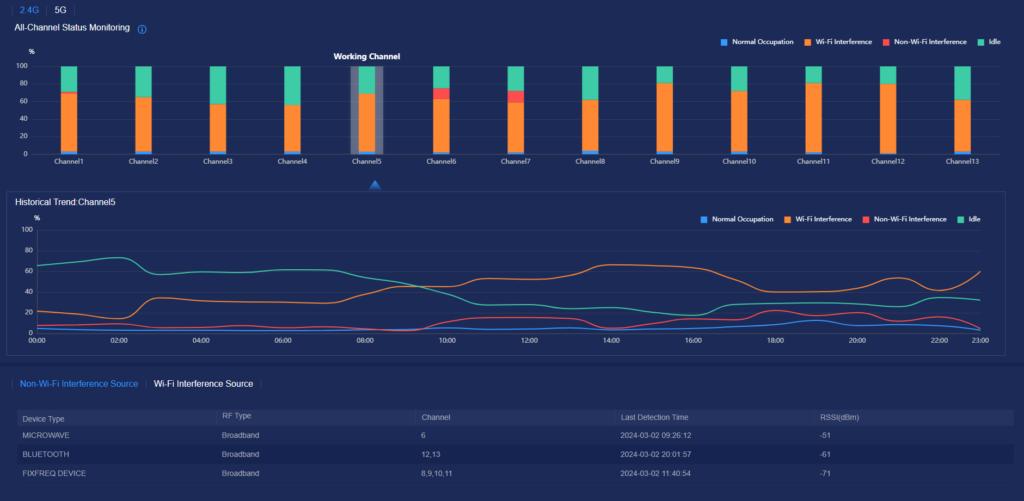The width and height of the screenshot is (1024, 501).
Task: Open the Wi-Fi Interference Source tab
Action: [x=203, y=383]
